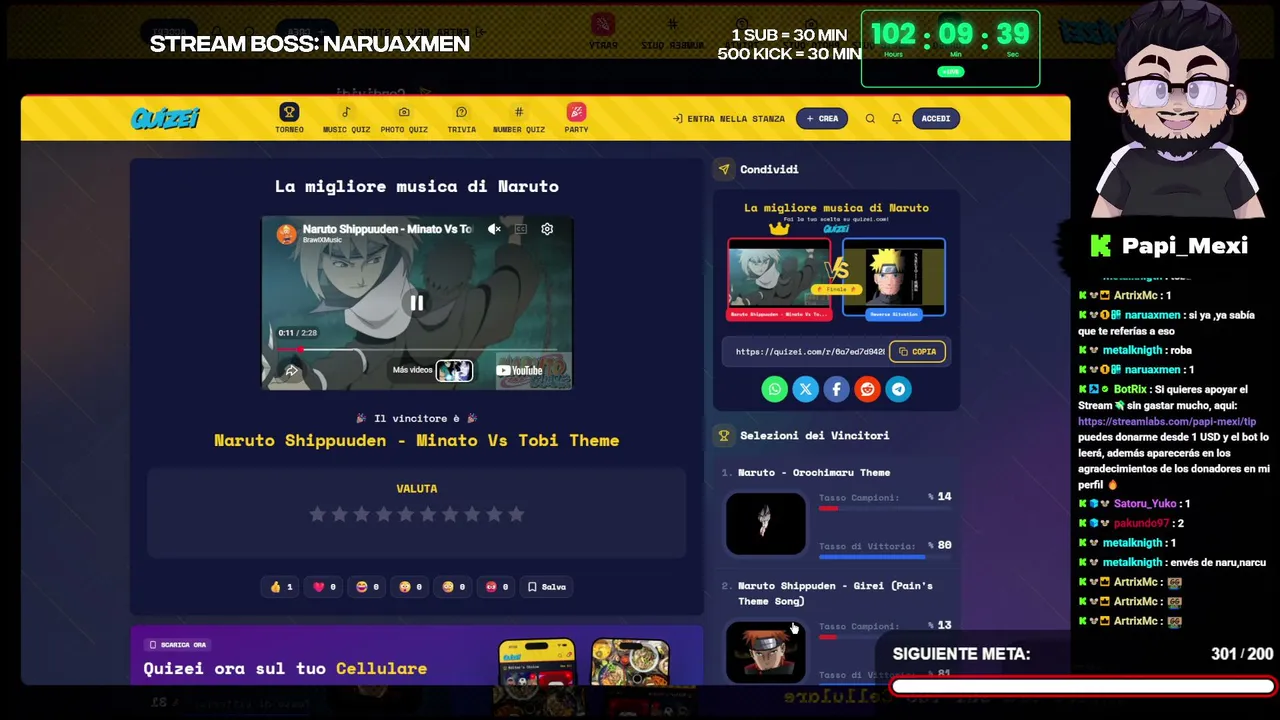The width and height of the screenshot is (1280, 720).
Task: Click the Copia button
Action: pyautogui.click(x=917, y=352)
